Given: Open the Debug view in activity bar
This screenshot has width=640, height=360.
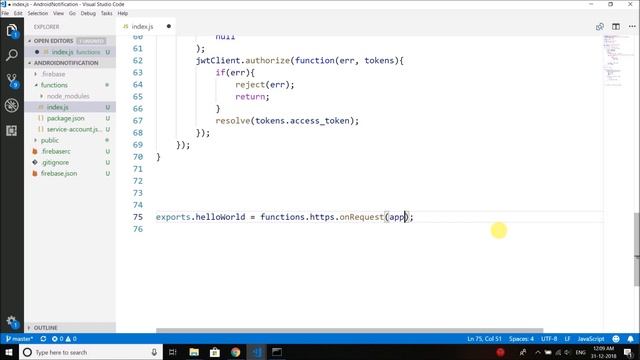Looking at the screenshot, I should [12, 105].
